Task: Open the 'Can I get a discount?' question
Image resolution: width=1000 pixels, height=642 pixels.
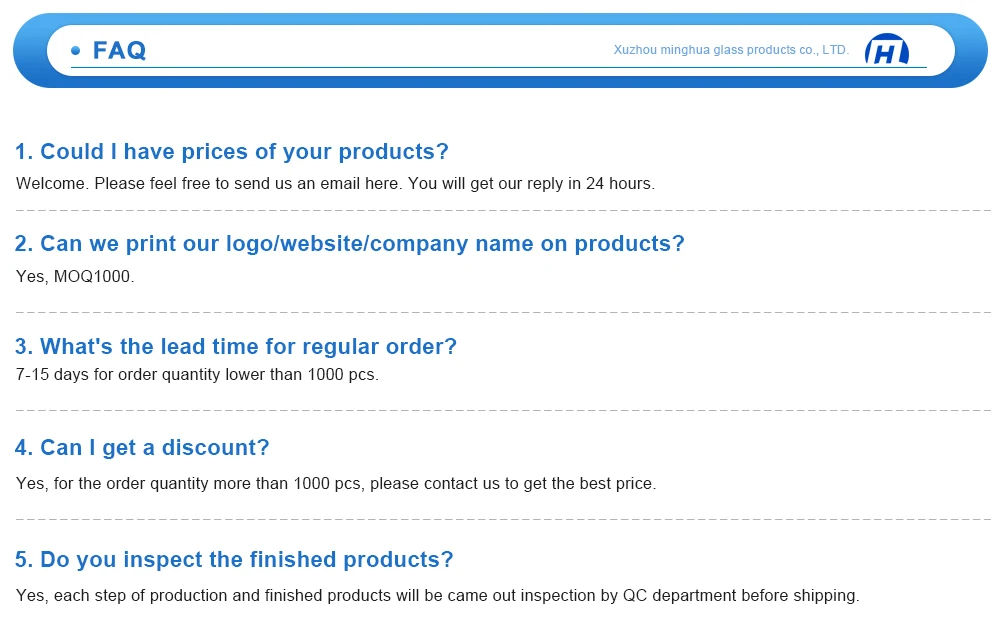Action: point(142,448)
